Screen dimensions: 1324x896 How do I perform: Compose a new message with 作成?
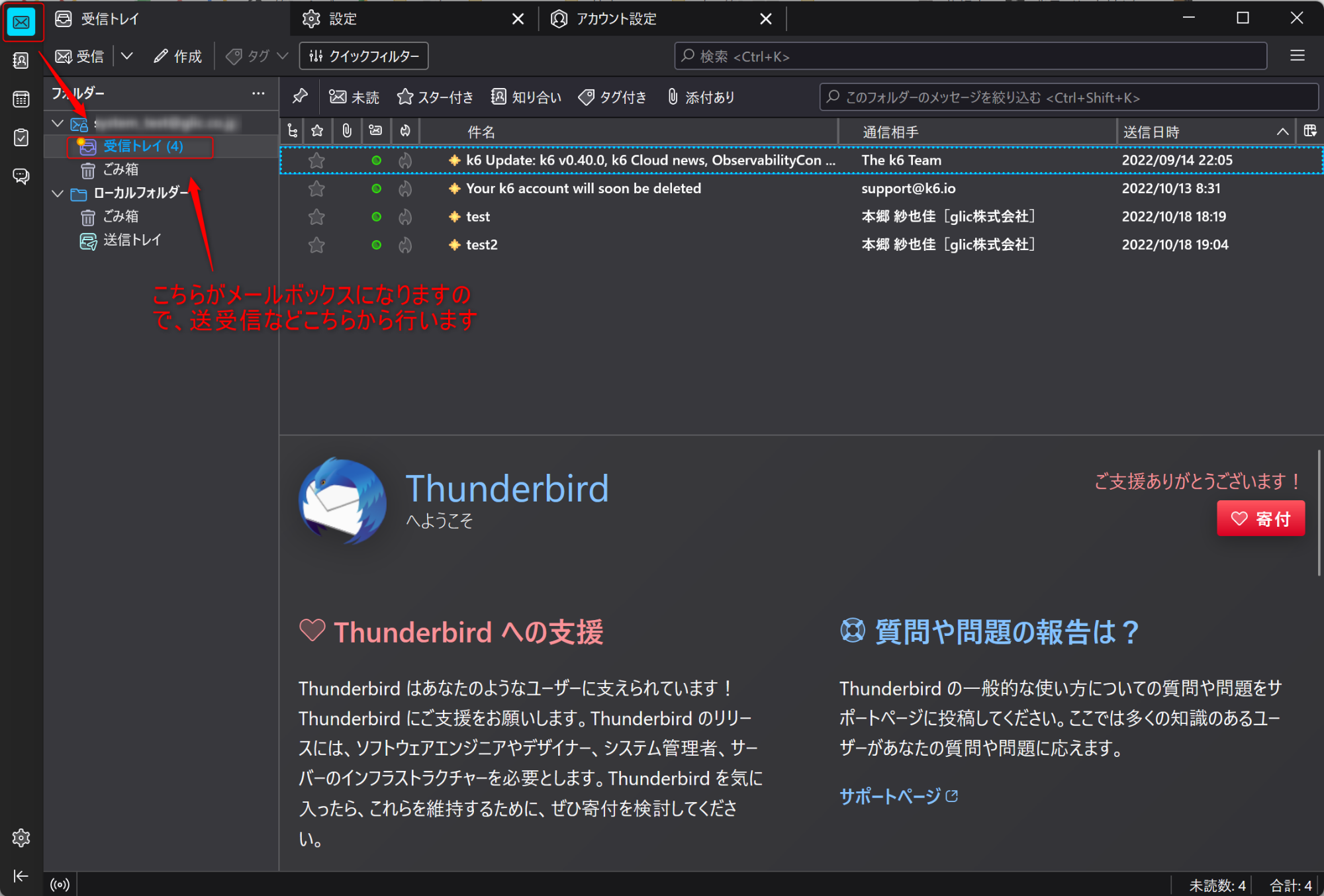pyautogui.click(x=177, y=56)
